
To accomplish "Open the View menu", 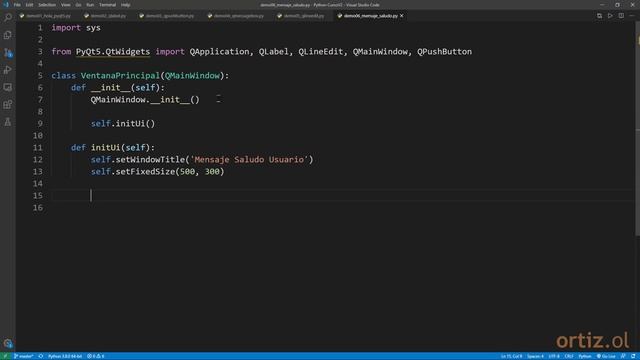I will pos(66,5).
